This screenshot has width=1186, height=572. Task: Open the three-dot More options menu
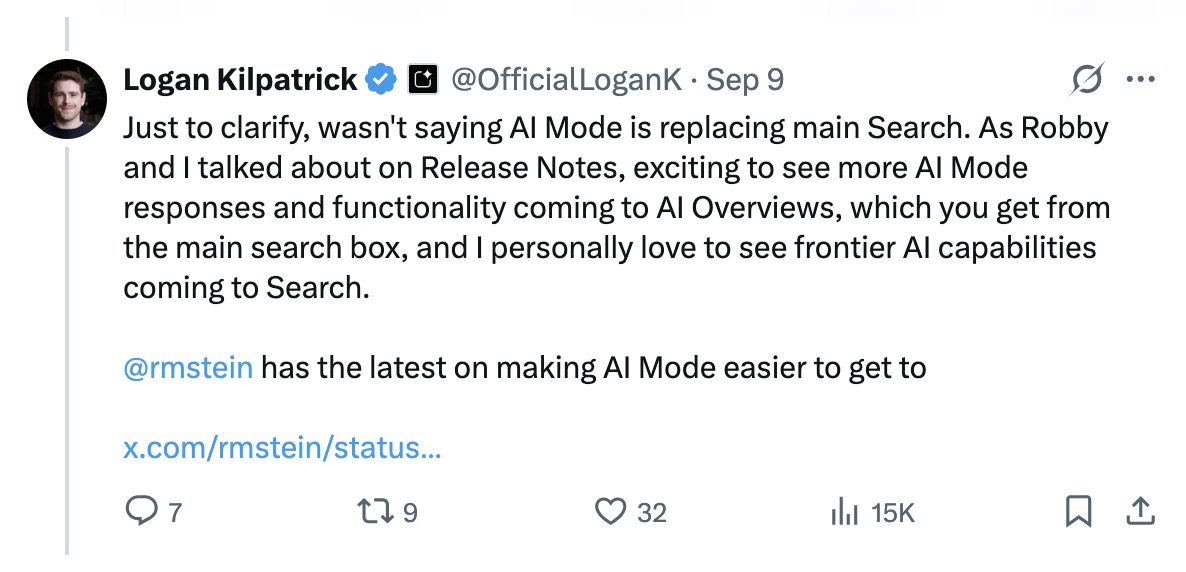pos(1140,80)
